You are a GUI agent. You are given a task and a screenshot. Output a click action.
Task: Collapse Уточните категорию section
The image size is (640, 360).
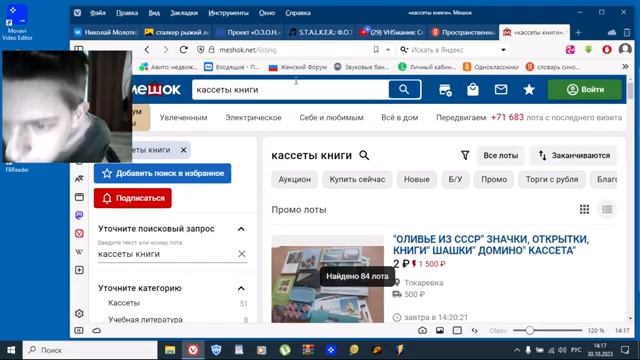[x=241, y=288]
